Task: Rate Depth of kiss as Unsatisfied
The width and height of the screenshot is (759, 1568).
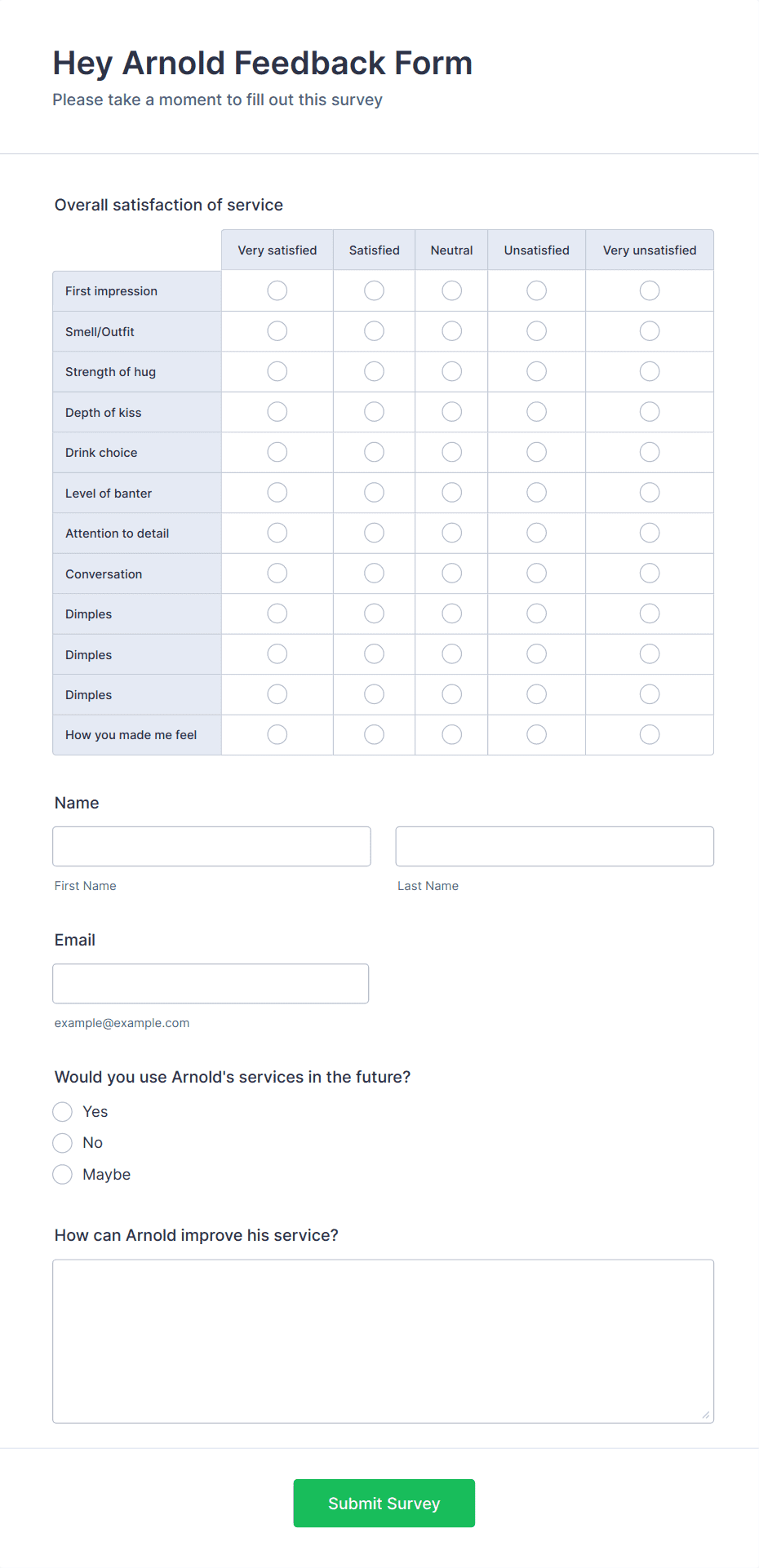Action: (x=536, y=412)
